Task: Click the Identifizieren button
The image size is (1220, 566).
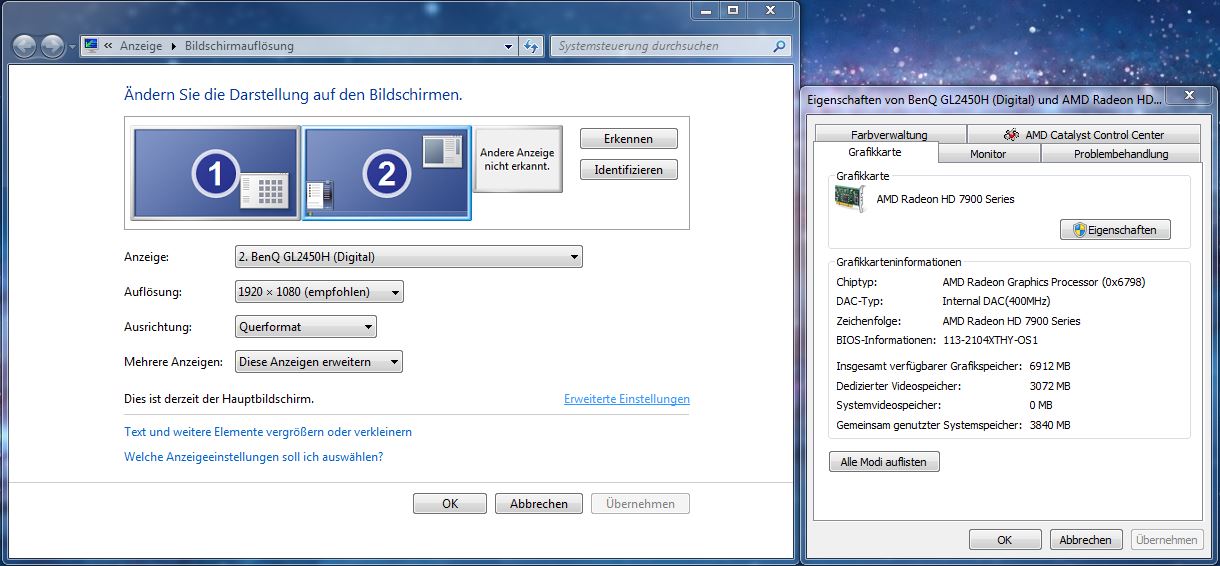Action: [628, 170]
